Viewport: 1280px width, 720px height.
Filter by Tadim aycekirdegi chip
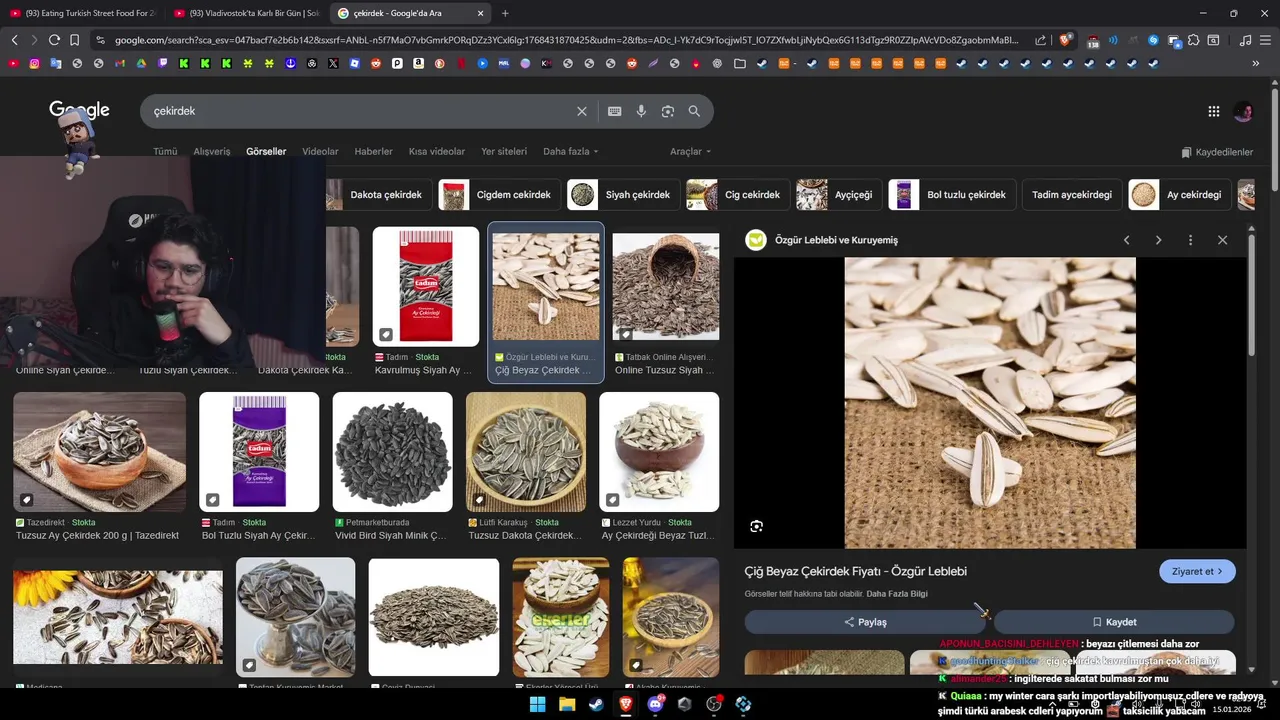pos(1071,195)
